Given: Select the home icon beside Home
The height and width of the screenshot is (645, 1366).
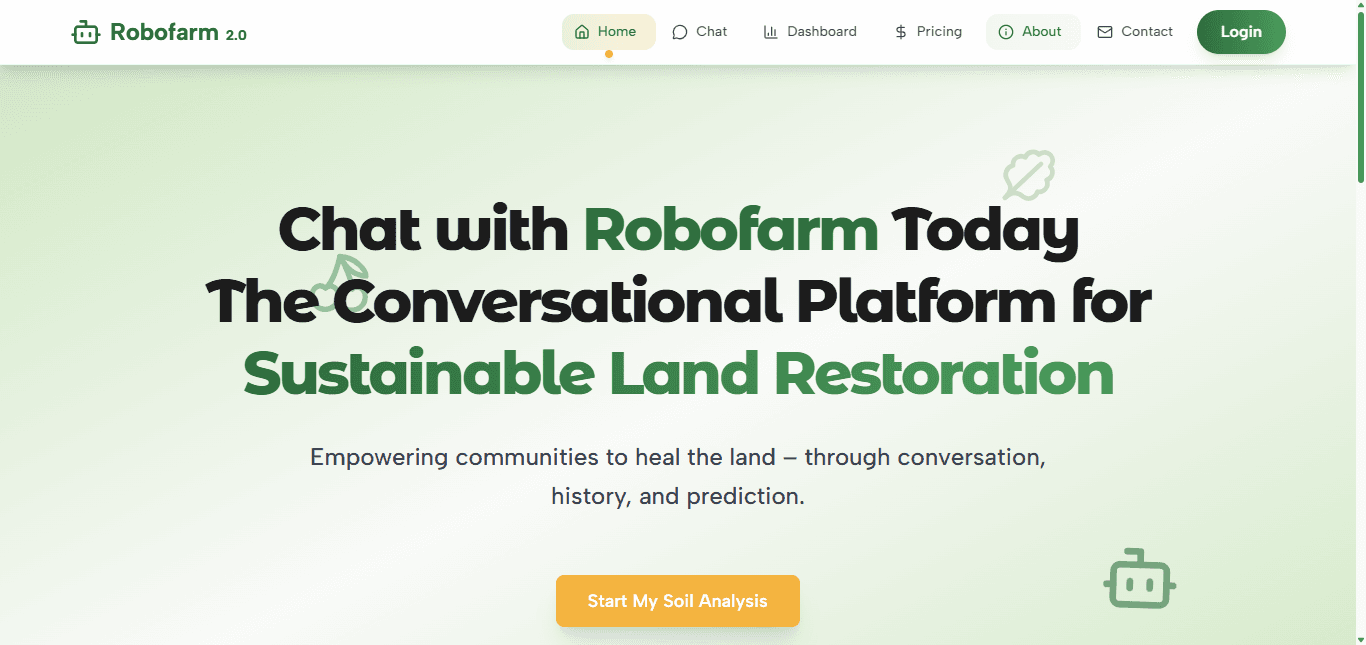Looking at the screenshot, I should pos(581,31).
